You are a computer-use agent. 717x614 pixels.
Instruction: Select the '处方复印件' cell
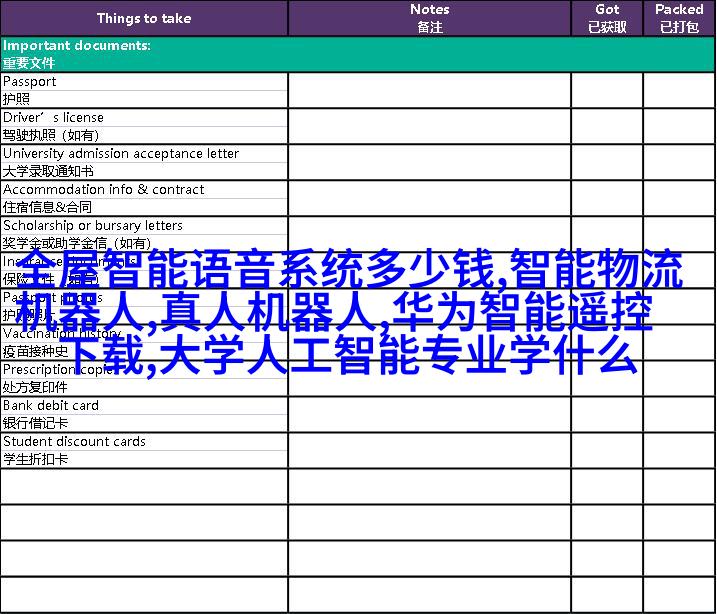click(144, 387)
